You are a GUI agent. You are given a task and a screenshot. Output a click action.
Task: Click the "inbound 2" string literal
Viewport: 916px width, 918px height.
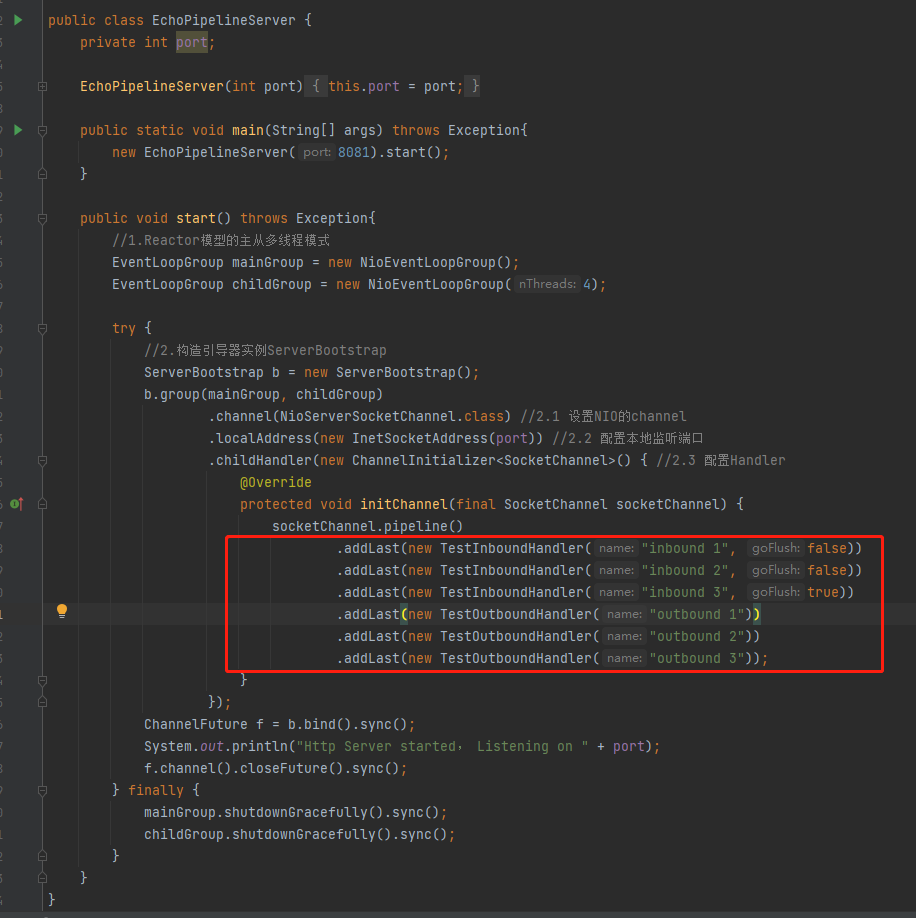685,570
